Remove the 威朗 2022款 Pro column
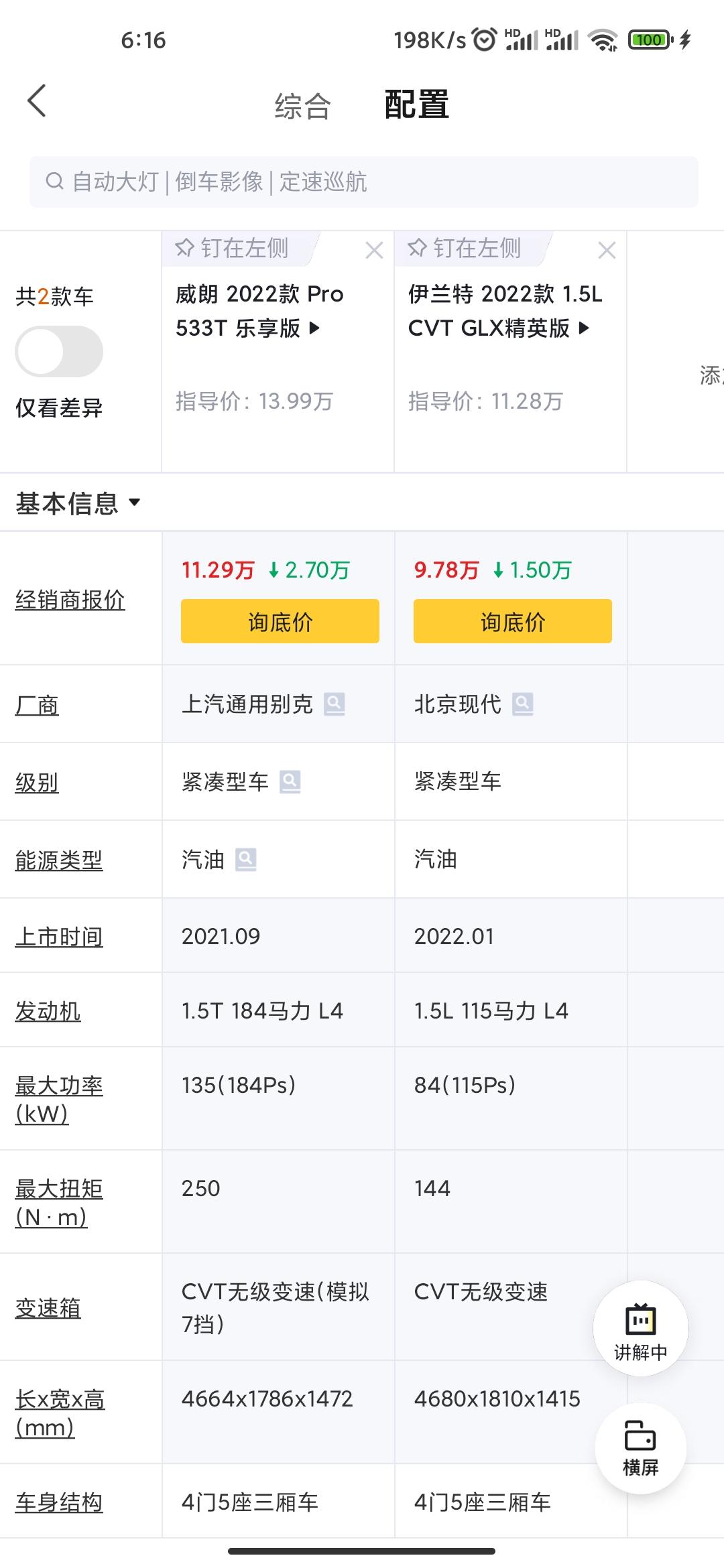Viewport: 724px width, 1568px height. click(x=374, y=251)
